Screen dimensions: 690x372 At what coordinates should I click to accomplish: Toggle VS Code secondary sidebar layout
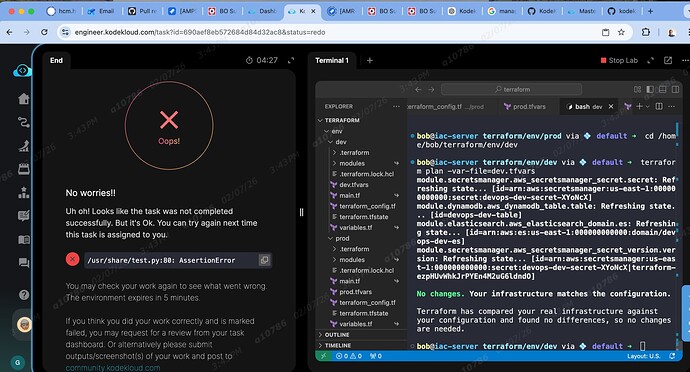[675, 89]
